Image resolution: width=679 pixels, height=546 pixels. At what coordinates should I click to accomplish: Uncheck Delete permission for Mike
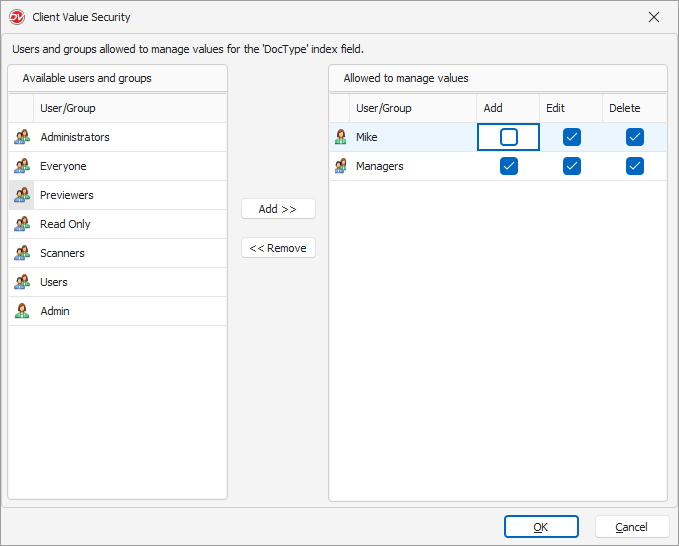click(635, 137)
